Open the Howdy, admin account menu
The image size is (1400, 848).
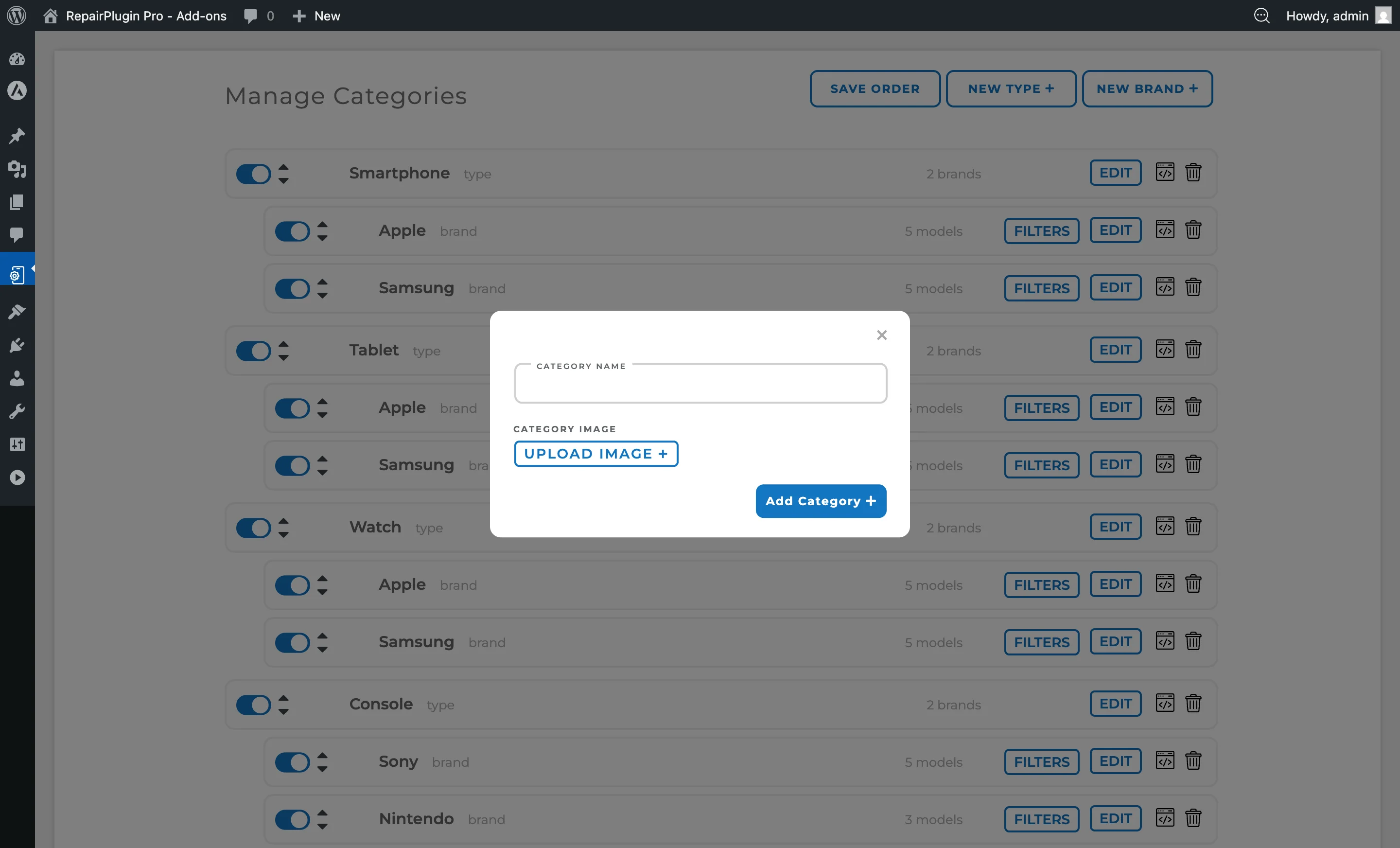1328,16
